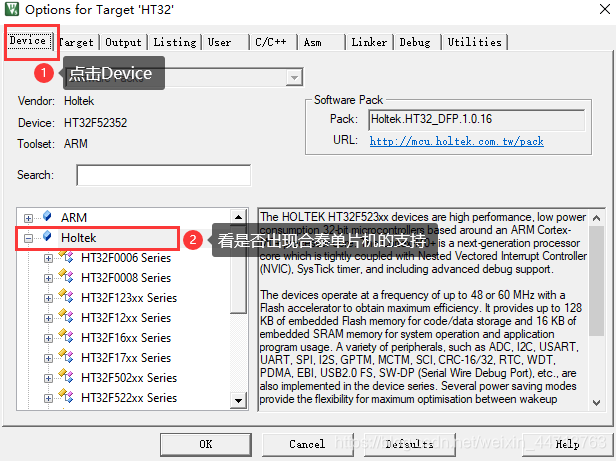Switch to the Listing tab
Image resolution: width=616 pixels, height=461 pixels.
click(174, 42)
